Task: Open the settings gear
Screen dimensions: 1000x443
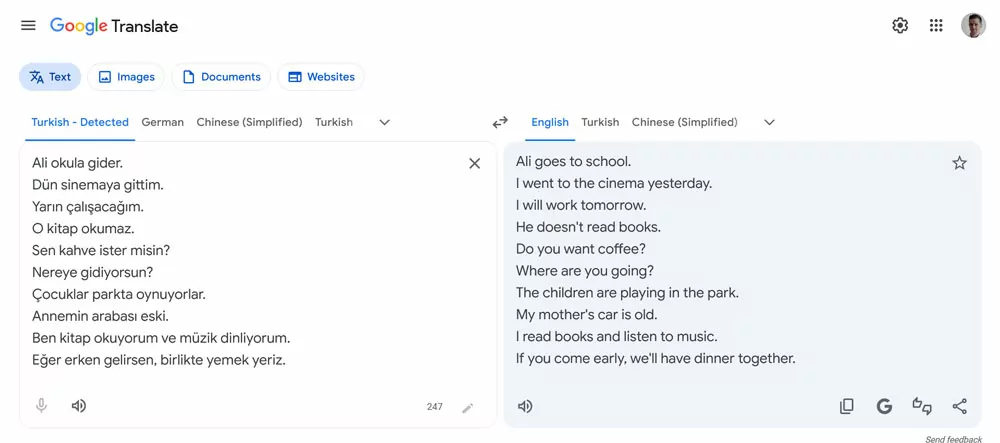Action: (900, 25)
